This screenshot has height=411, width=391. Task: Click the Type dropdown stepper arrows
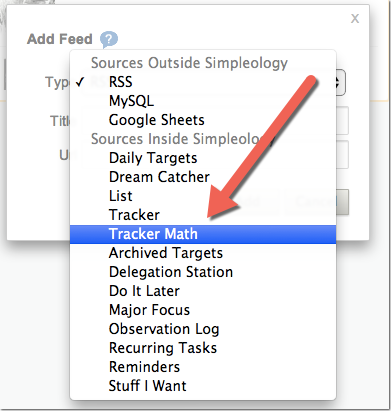(340, 82)
